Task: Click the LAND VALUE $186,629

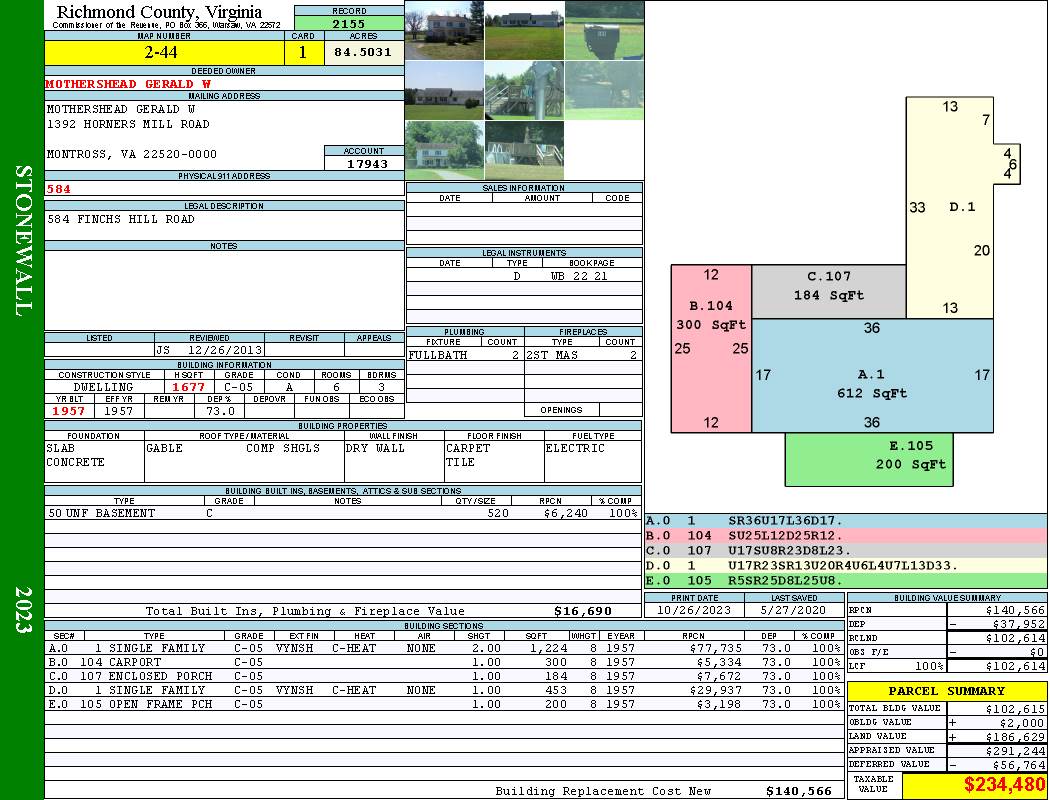Action: [1015, 737]
